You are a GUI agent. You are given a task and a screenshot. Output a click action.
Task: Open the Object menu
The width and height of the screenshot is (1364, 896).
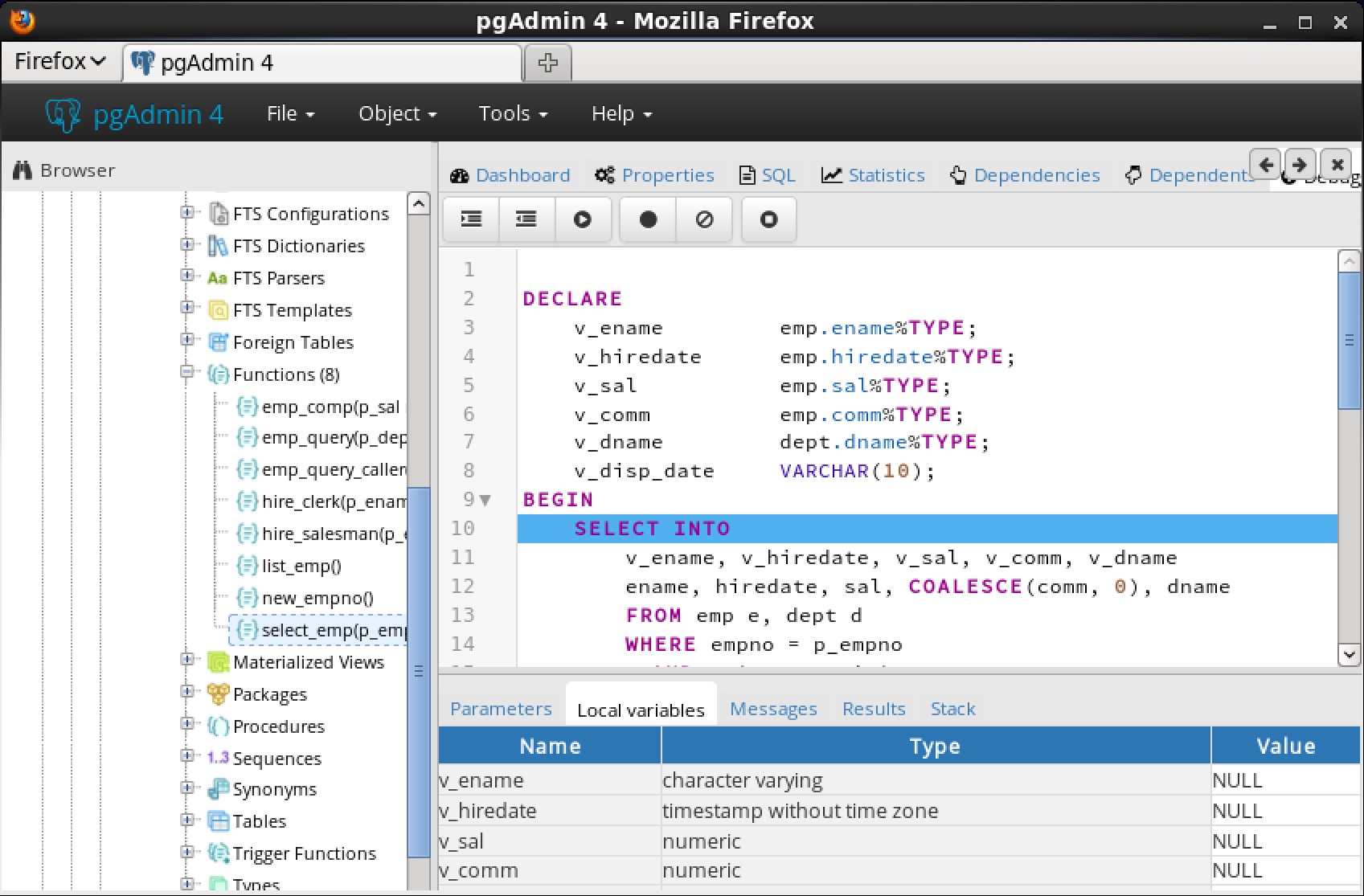397,114
